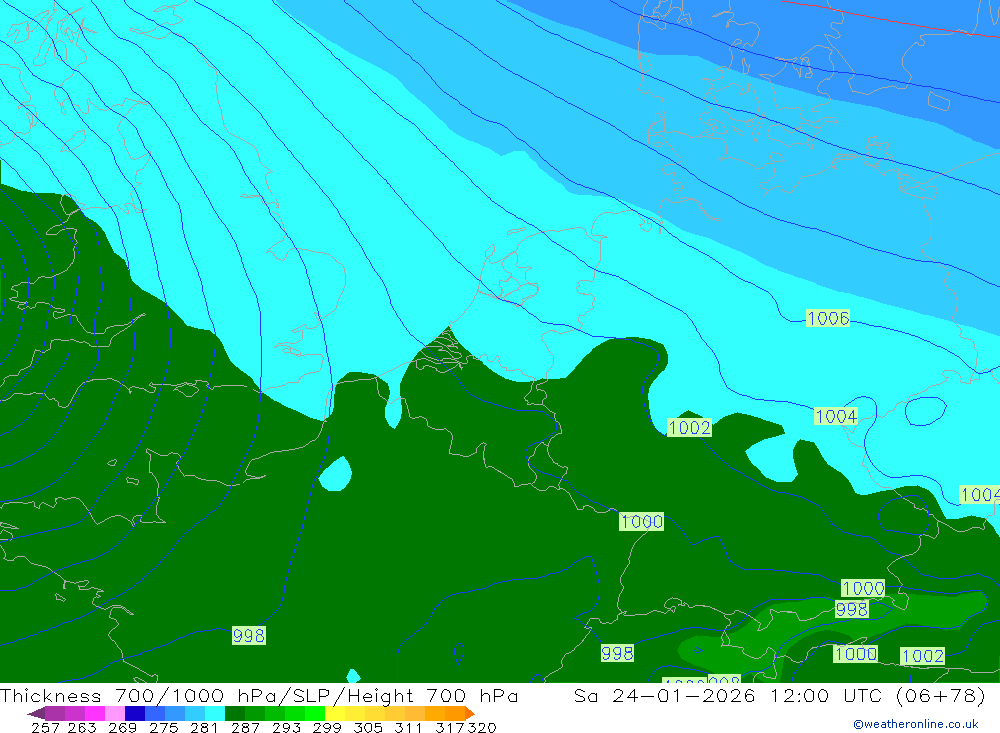
Task: Select the light pink legend swatch
Action: (114, 713)
